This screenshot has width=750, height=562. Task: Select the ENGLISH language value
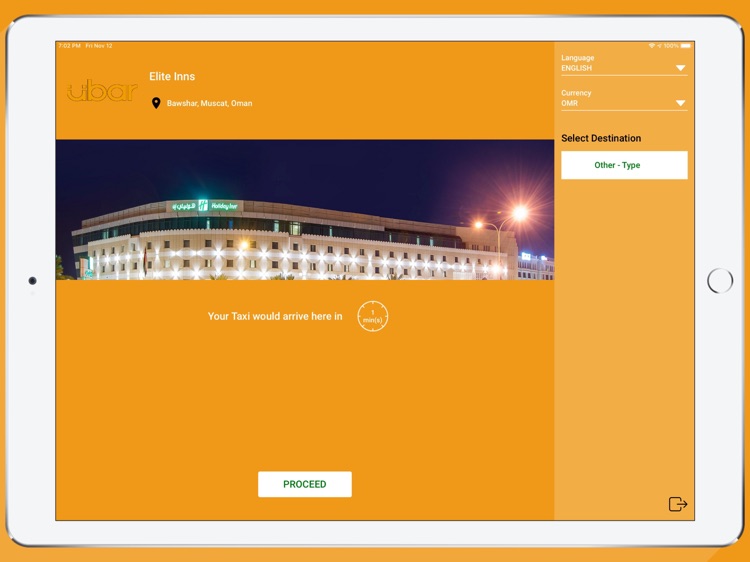point(576,68)
